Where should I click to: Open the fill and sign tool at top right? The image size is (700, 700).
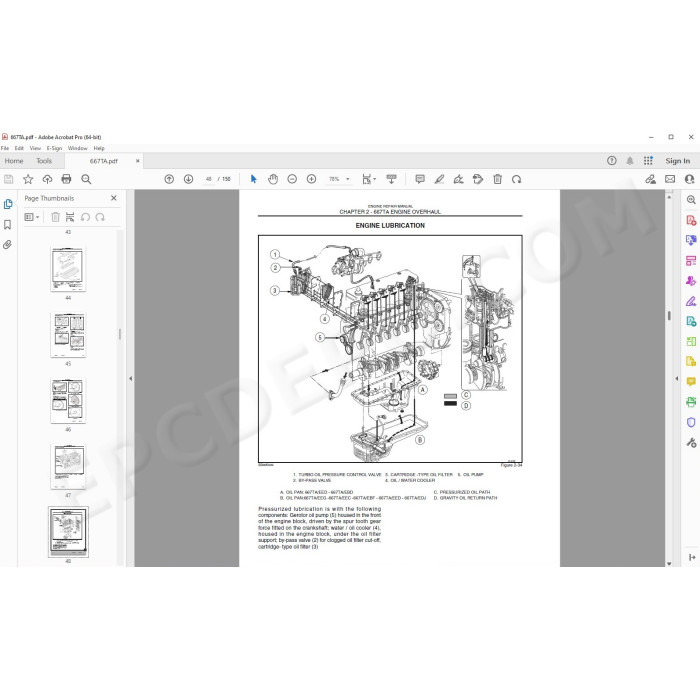(x=650, y=179)
